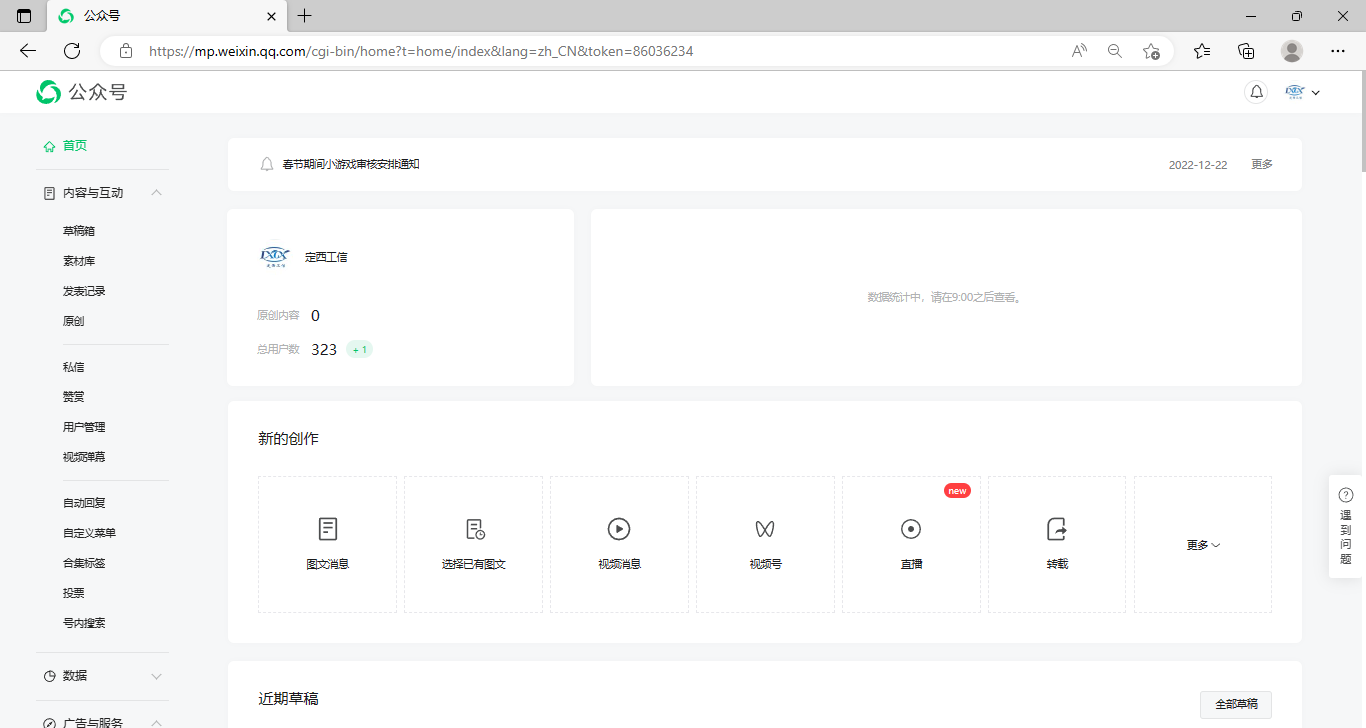1366x728 pixels.
Task: Refresh the browser page
Action: [x=72, y=51]
